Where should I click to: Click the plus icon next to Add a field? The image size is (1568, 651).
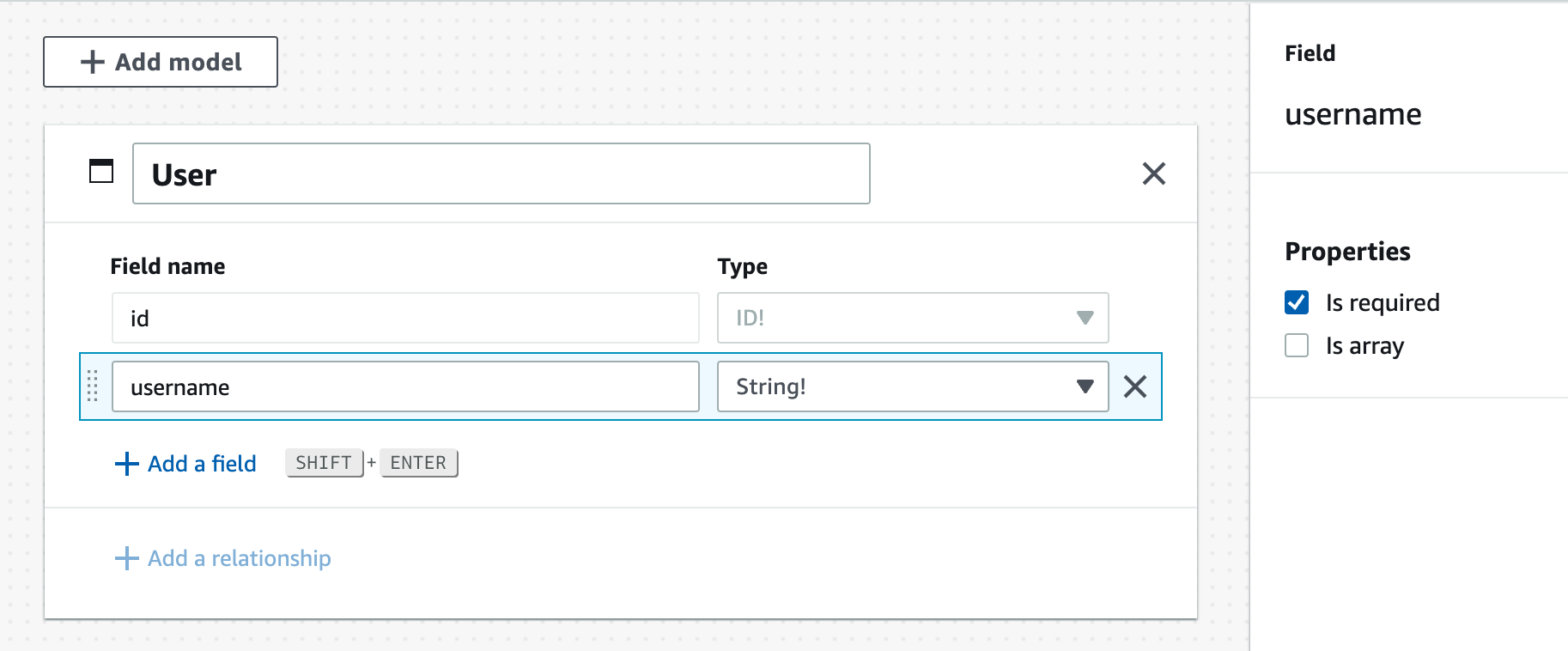point(127,464)
